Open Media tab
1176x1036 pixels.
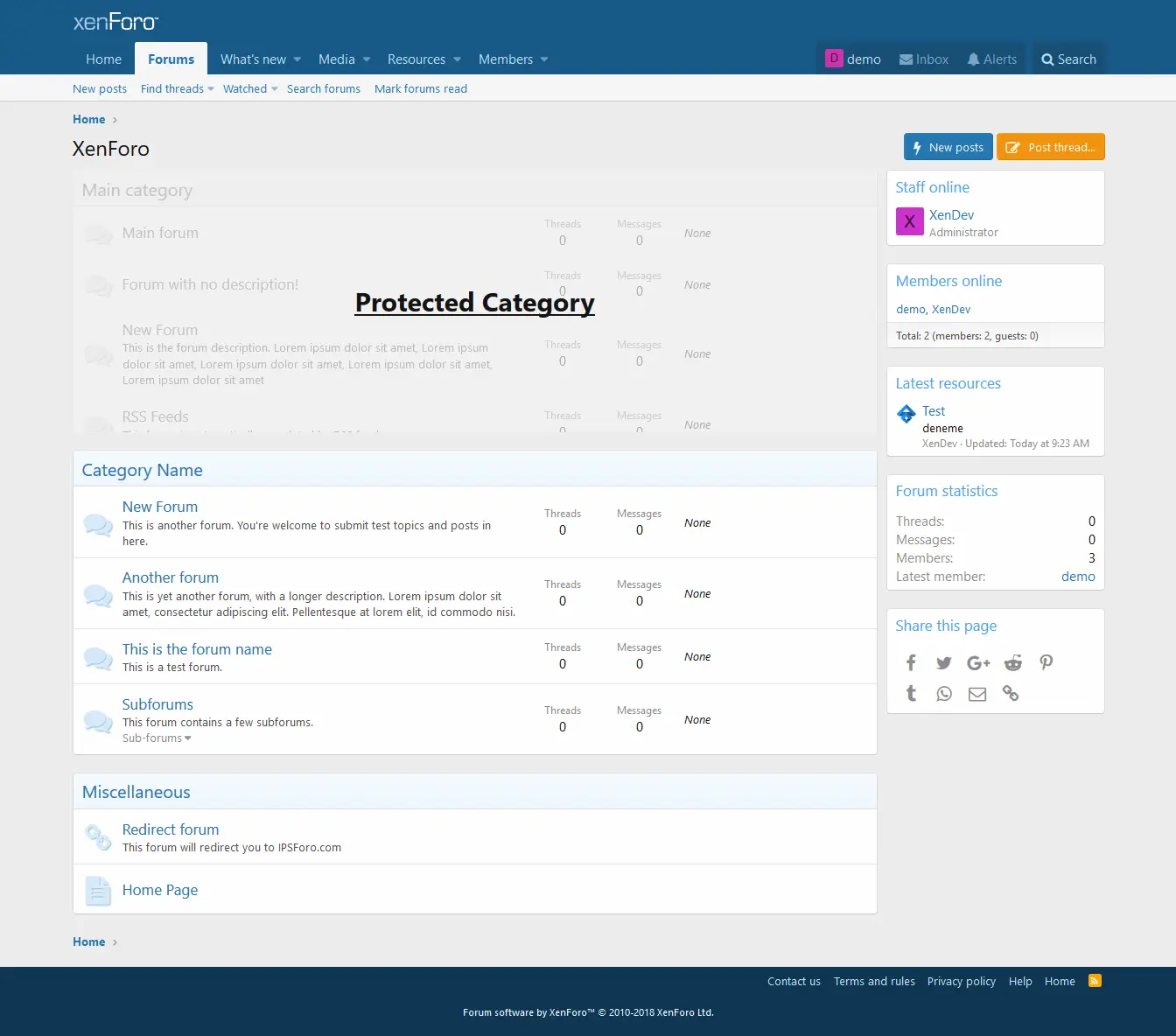pos(337,59)
